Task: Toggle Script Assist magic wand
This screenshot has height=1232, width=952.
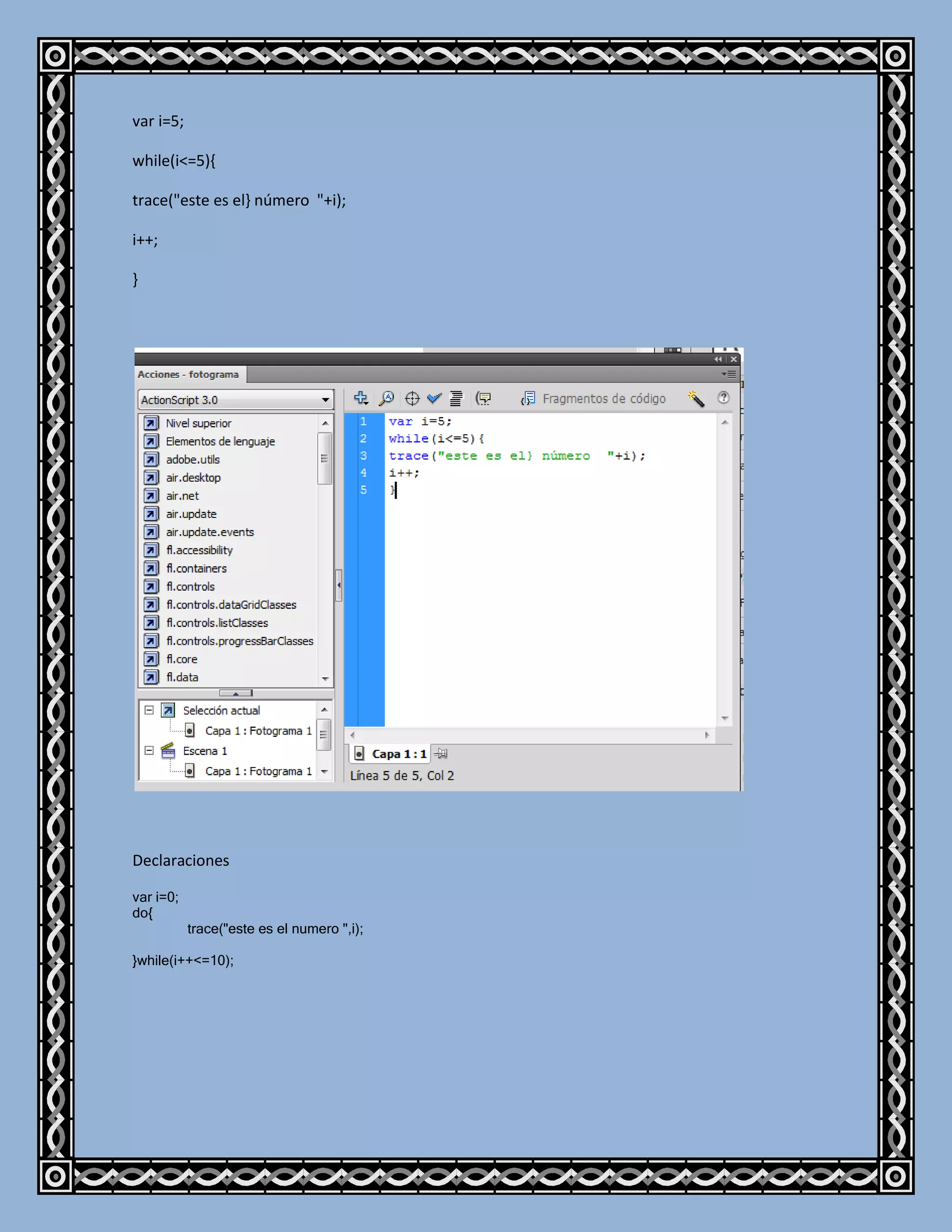Action: 696,398
